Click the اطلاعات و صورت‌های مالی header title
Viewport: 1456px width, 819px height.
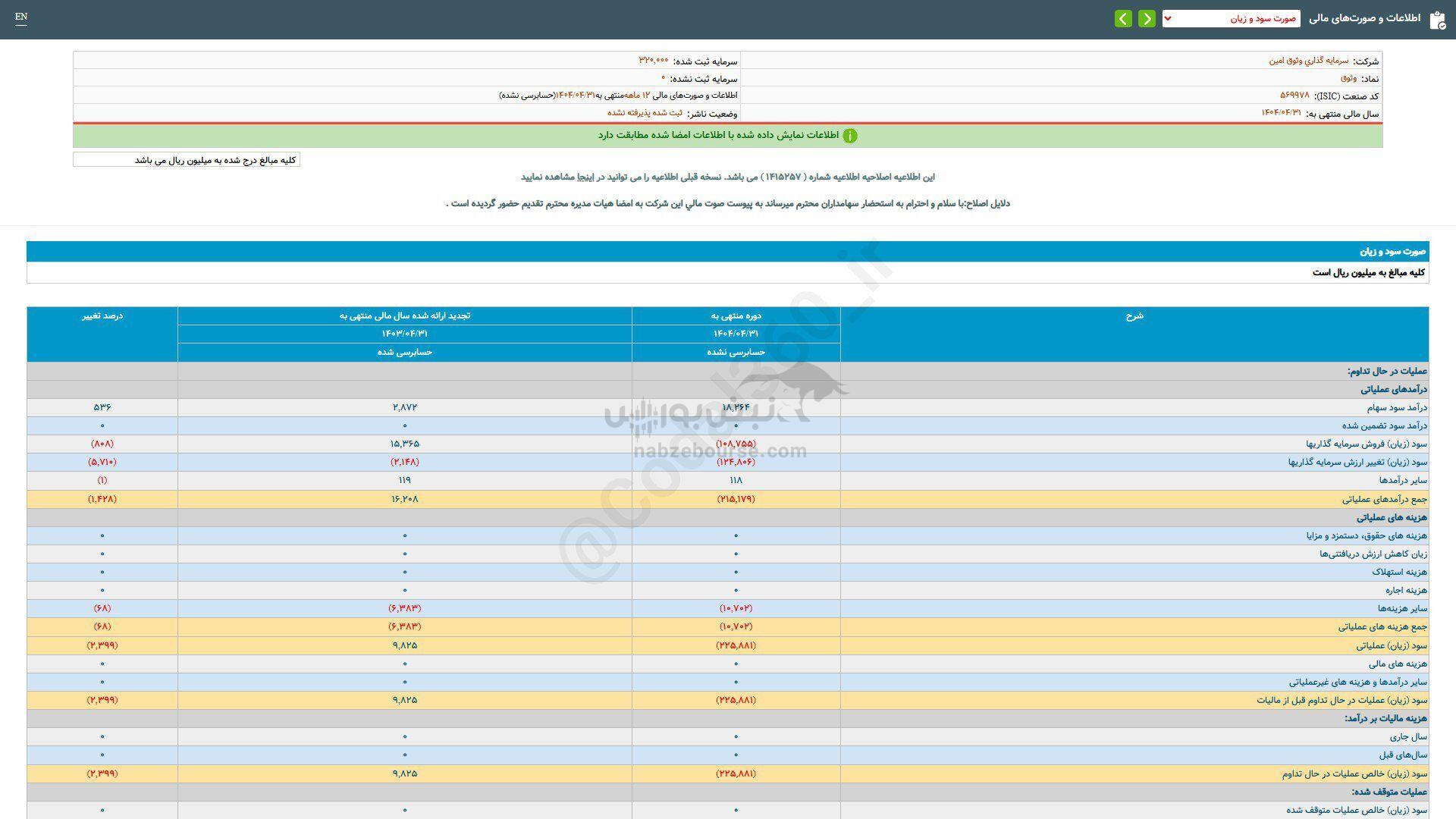pos(1365,18)
